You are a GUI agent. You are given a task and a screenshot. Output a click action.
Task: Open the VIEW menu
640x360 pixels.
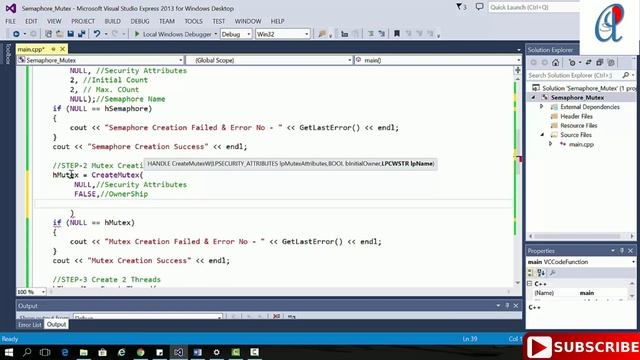pyautogui.click(x=54, y=21)
